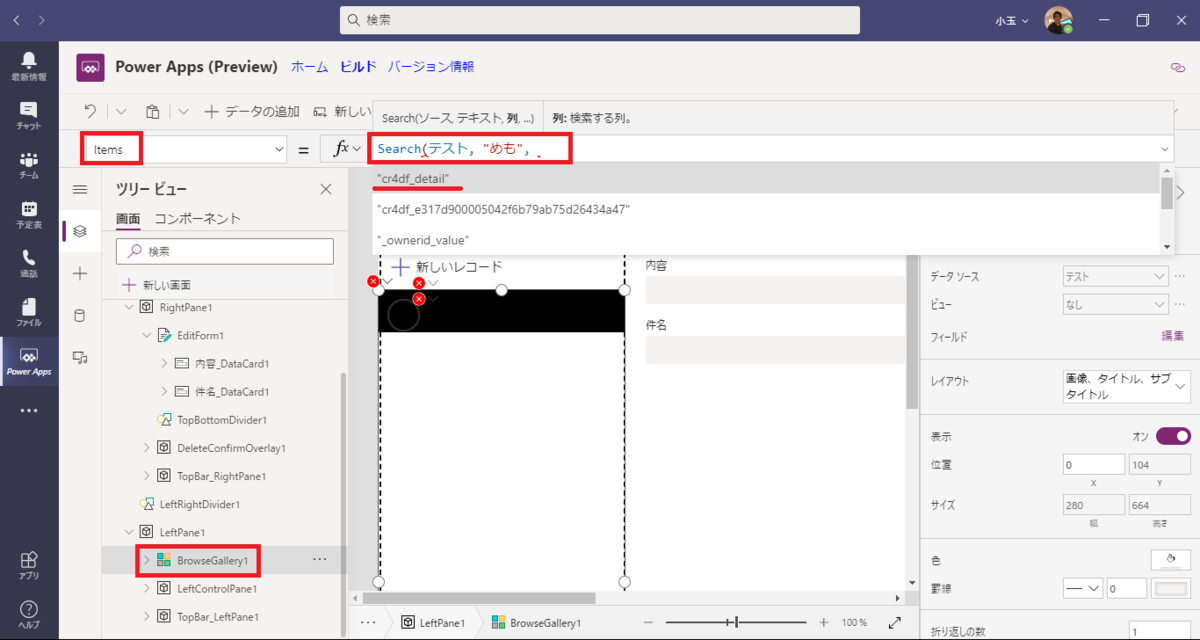
Task: Expand 内容_DataCard1 in tree
Action: (165, 363)
